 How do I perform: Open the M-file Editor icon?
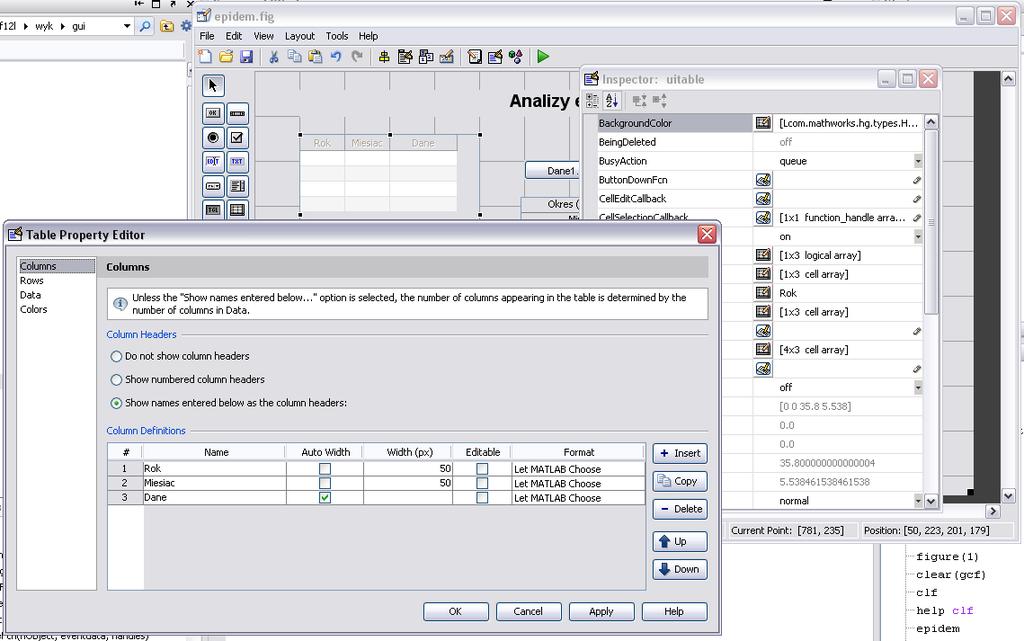click(x=475, y=57)
